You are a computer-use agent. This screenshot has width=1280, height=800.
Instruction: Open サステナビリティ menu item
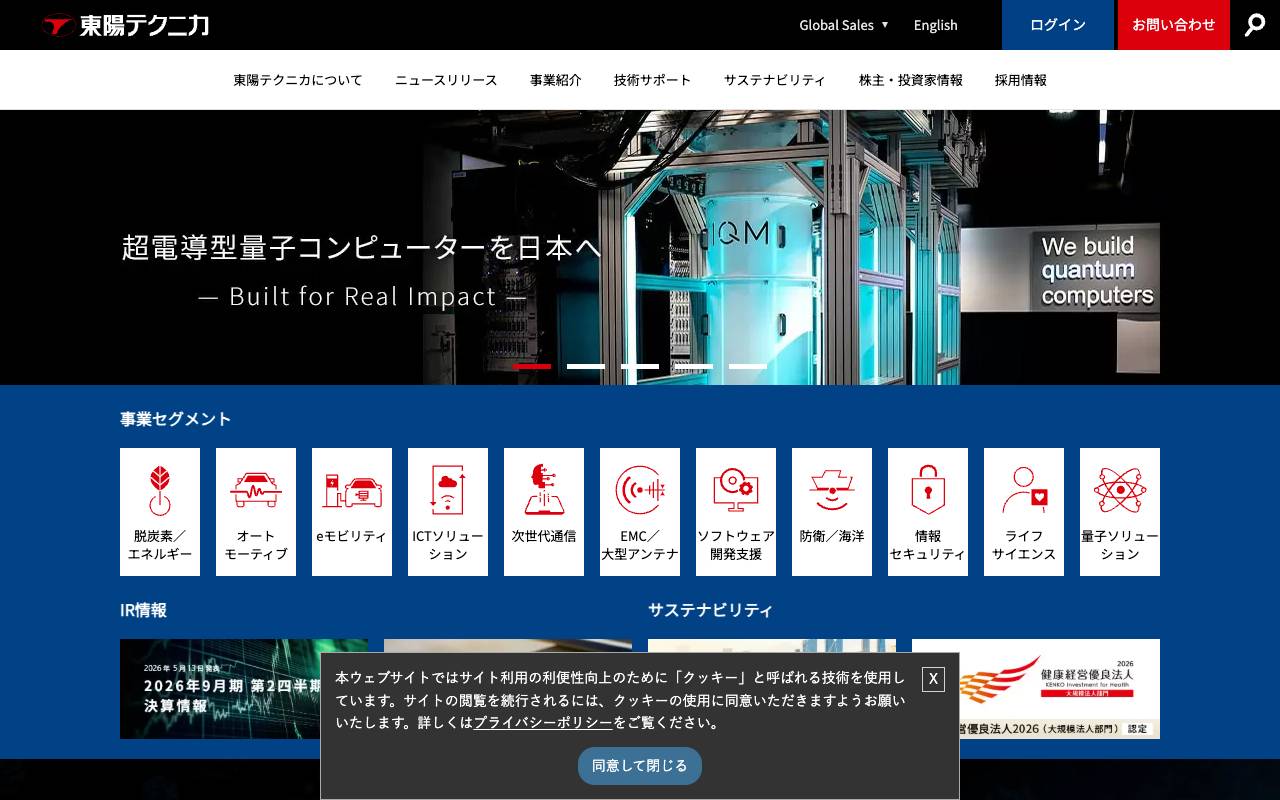775,80
